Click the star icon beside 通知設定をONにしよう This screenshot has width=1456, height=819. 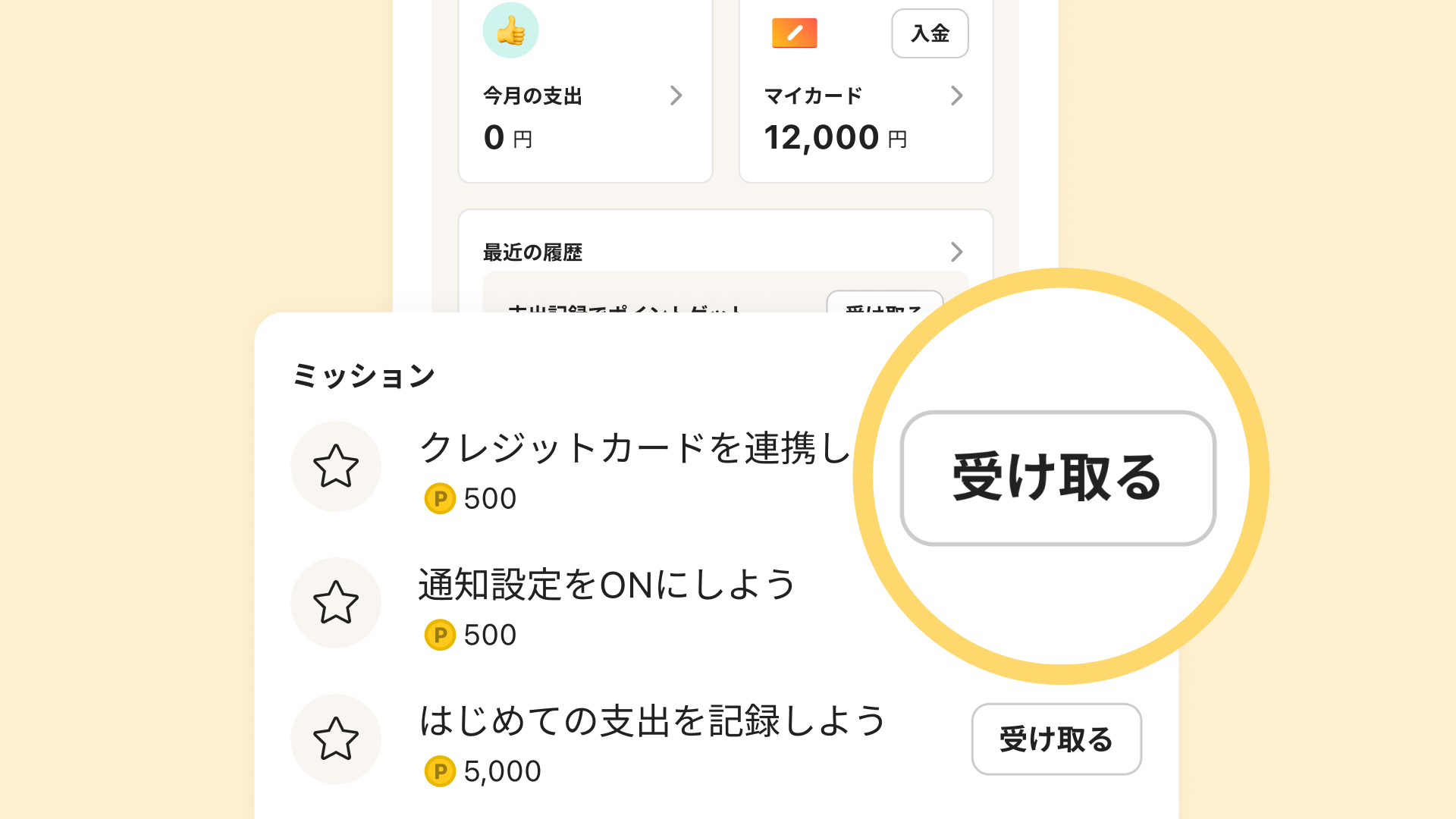click(x=336, y=602)
